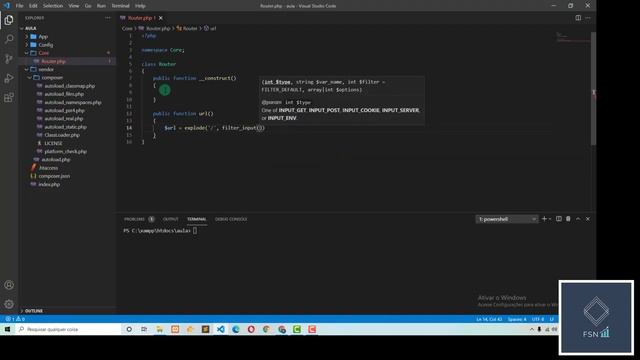This screenshot has height=360, width=640.
Task: Click the Visual Studio Code taskbar icon
Action: coord(220,329)
